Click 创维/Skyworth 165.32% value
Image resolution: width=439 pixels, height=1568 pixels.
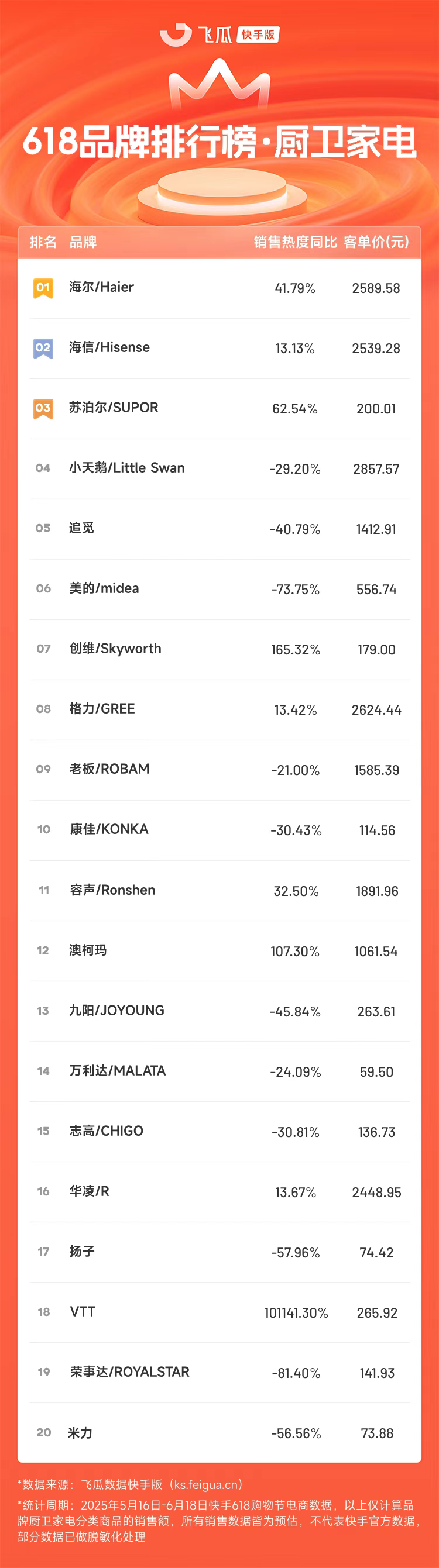tap(296, 650)
